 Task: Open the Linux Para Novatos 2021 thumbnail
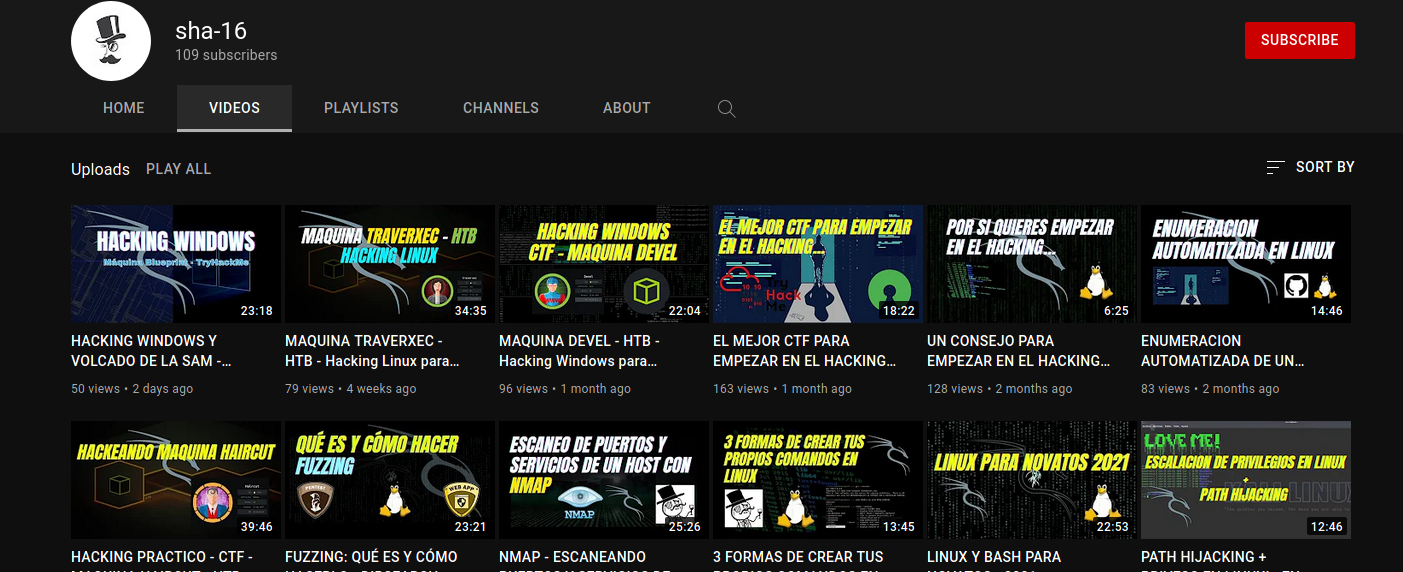click(1032, 480)
